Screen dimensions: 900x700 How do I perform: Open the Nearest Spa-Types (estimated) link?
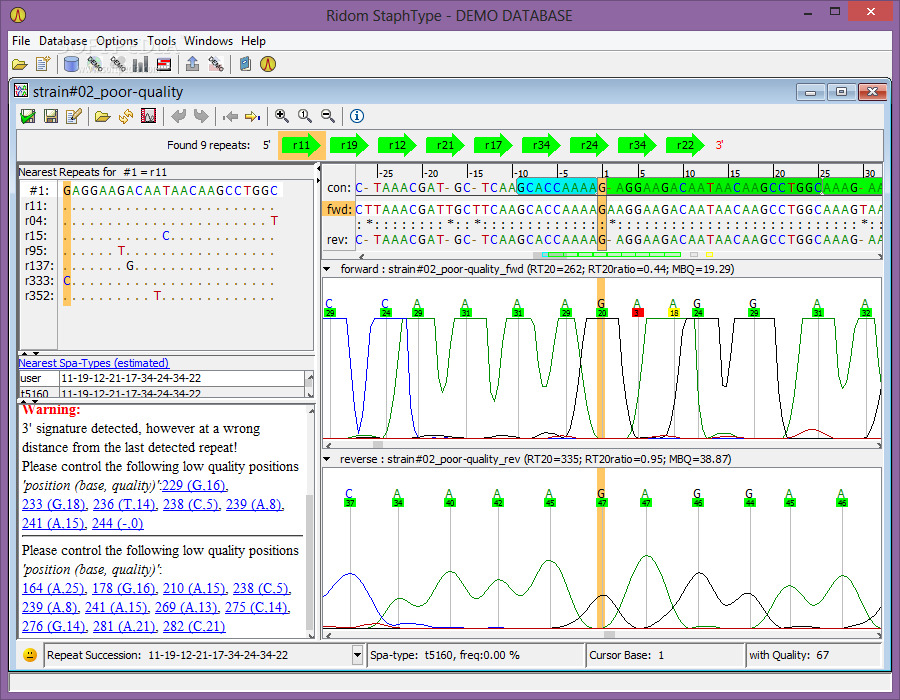94,363
